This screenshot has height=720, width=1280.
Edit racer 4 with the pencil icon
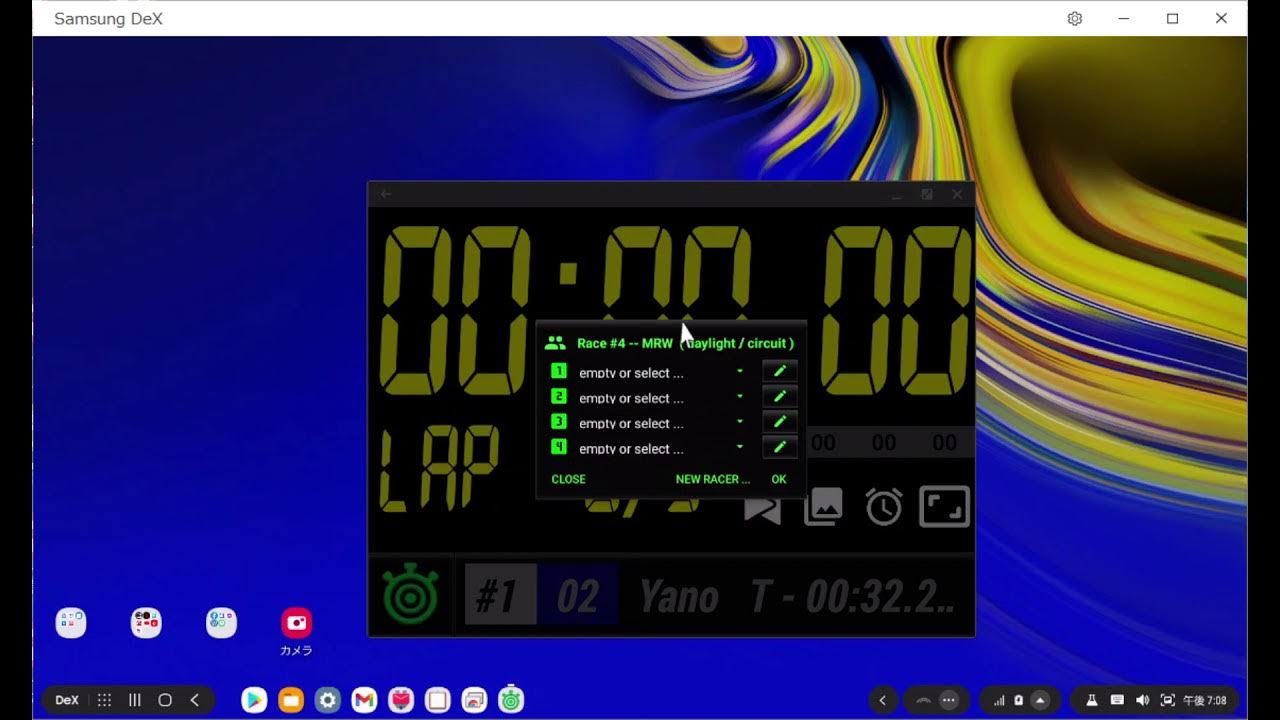(780, 446)
